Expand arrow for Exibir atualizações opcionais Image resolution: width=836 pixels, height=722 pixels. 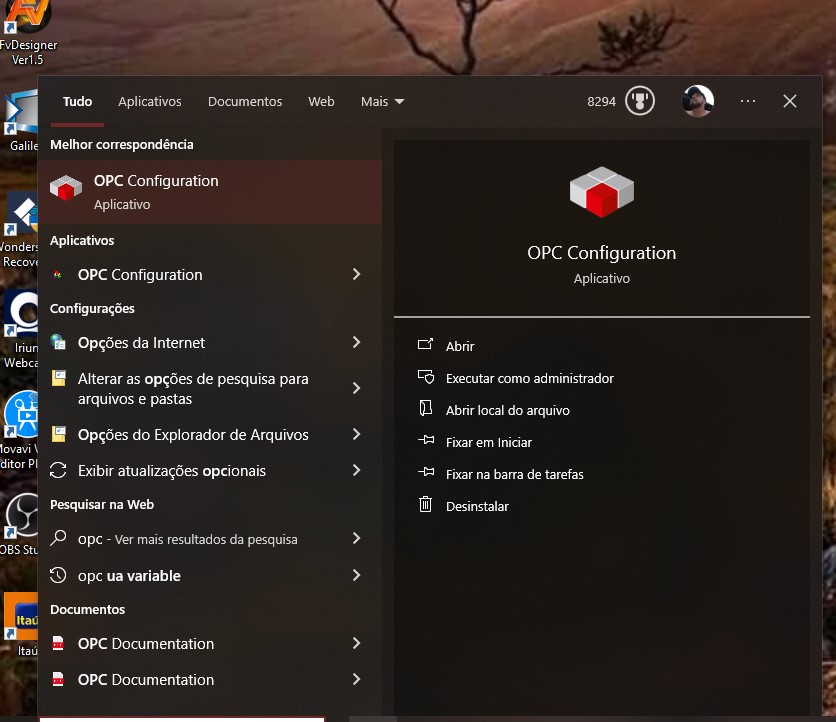tap(357, 471)
